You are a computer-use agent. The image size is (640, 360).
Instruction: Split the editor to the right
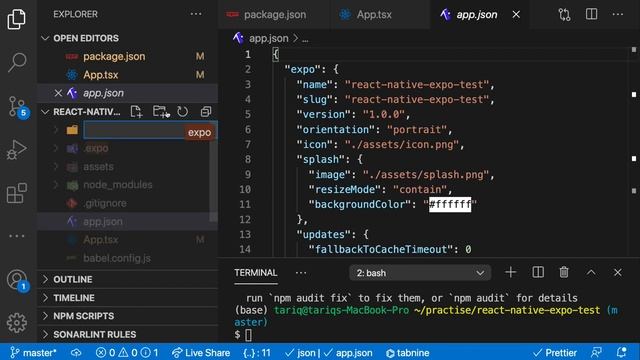pos(591,14)
